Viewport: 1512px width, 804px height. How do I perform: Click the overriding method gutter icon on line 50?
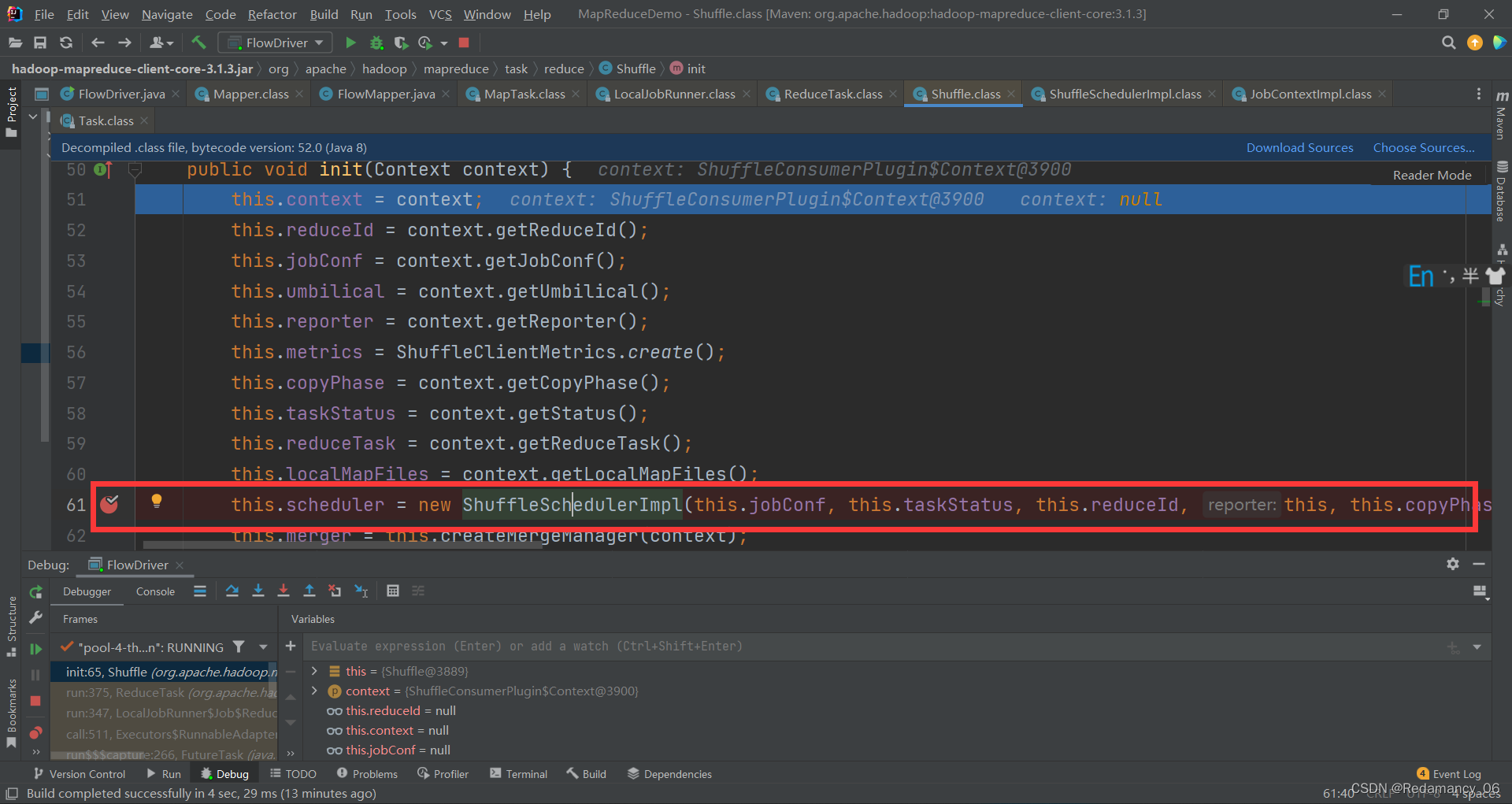click(102, 169)
